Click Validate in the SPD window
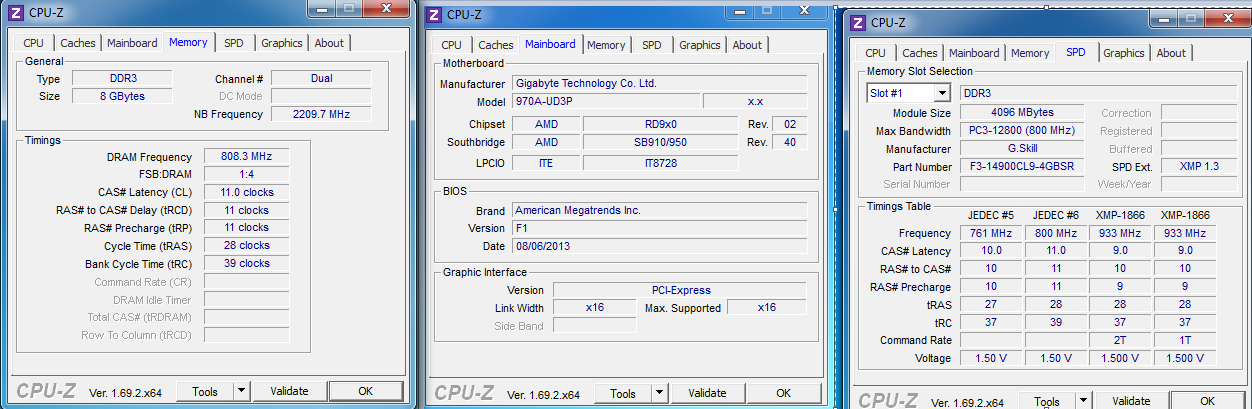 (1132, 400)
